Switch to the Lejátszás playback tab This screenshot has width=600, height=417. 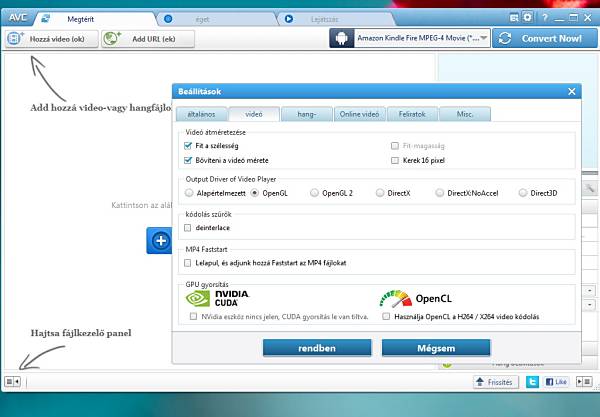click(x=336, y=19)
